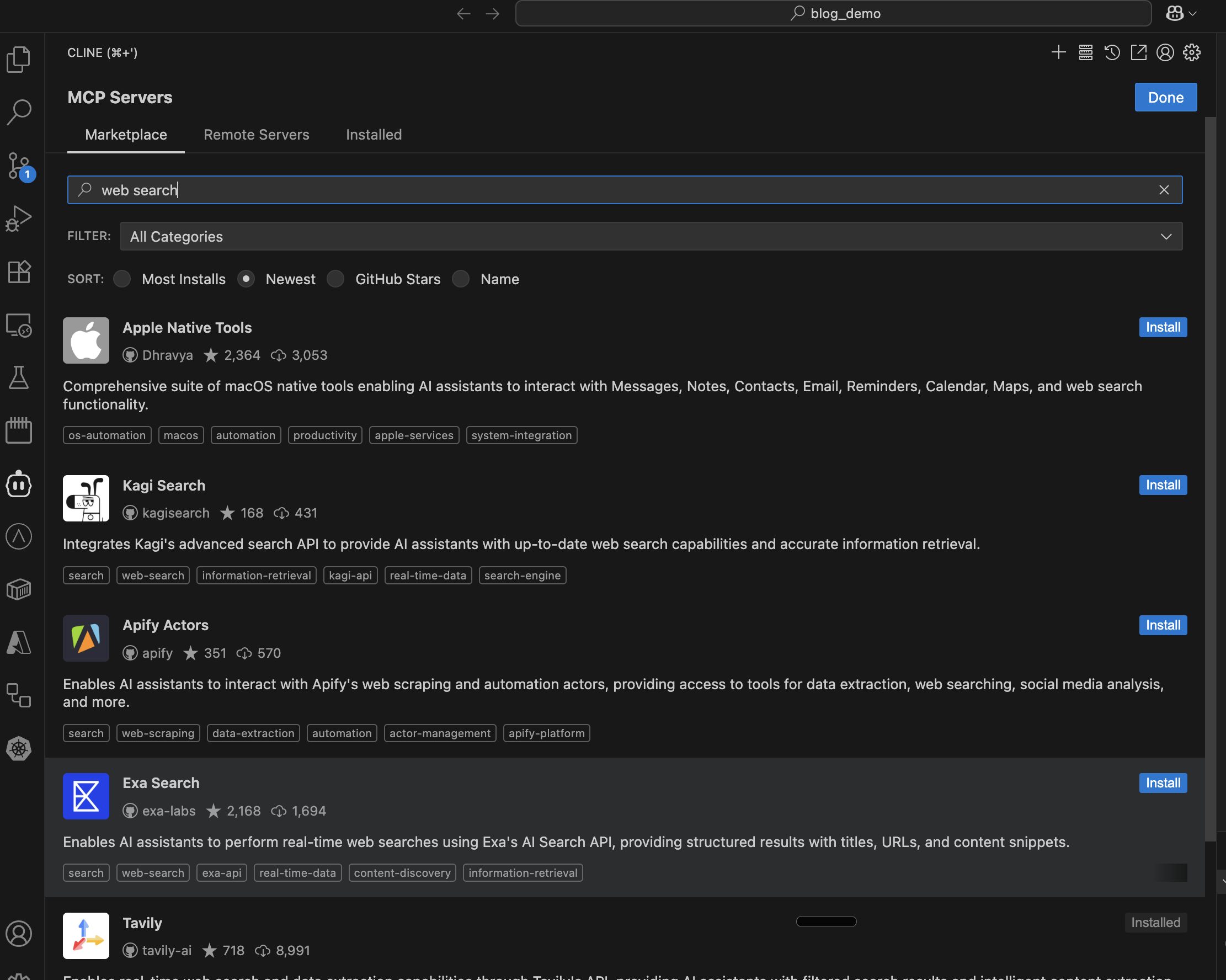Start a new Cline task with plus icon

click(1058, 52)
